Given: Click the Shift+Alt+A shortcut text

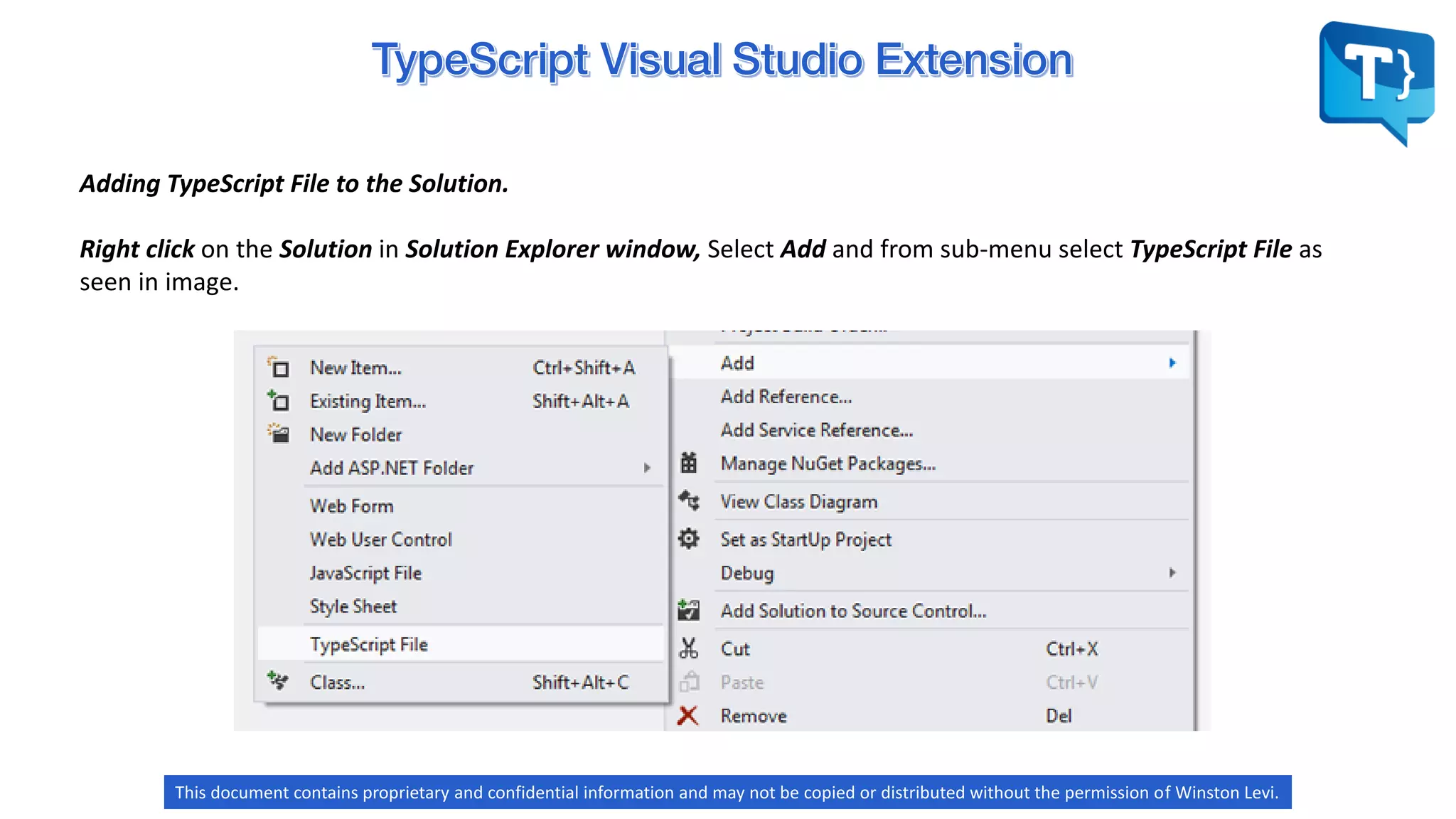Looking at the screenshot, I should pyautogui.click(x=581, y=401).
